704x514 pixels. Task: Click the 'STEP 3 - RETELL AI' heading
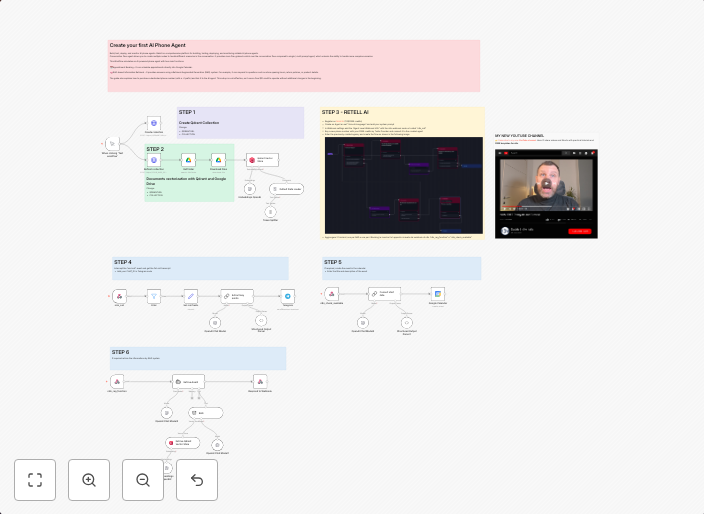(345, 112)
